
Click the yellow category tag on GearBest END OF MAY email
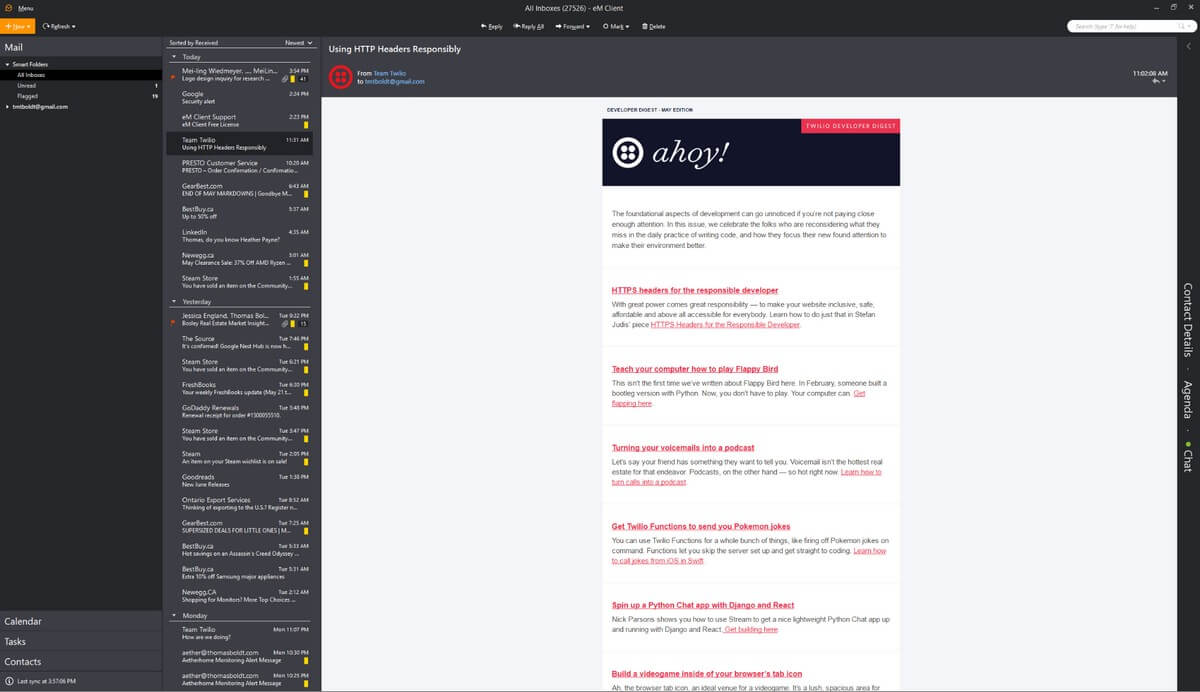[x=306, y=193]
